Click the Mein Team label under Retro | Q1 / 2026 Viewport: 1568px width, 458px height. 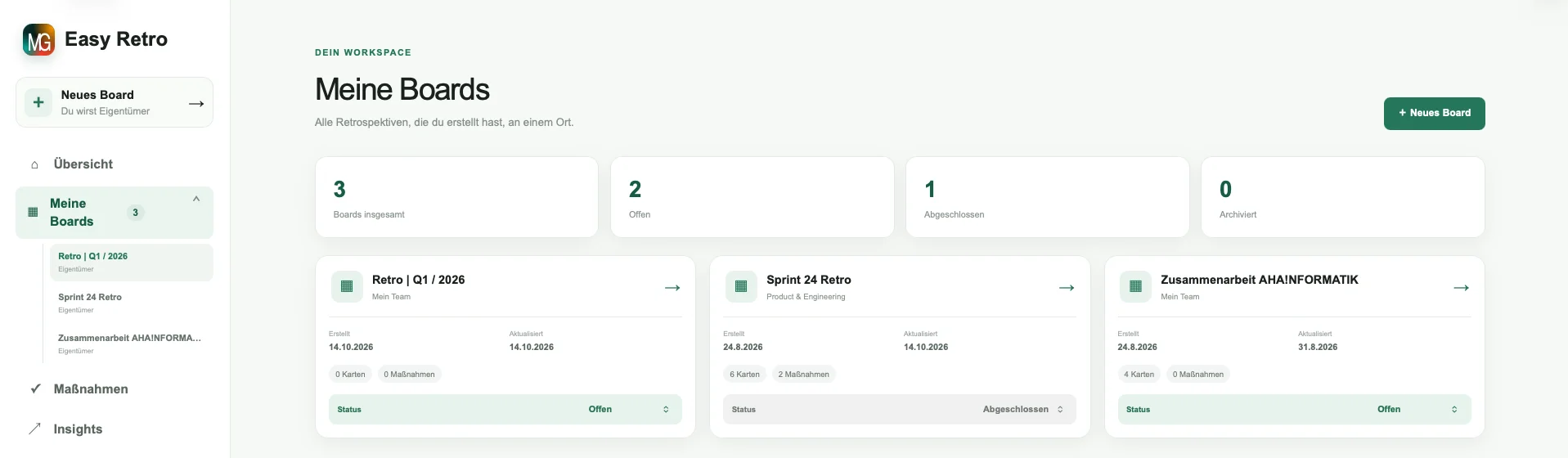[391, 297]
